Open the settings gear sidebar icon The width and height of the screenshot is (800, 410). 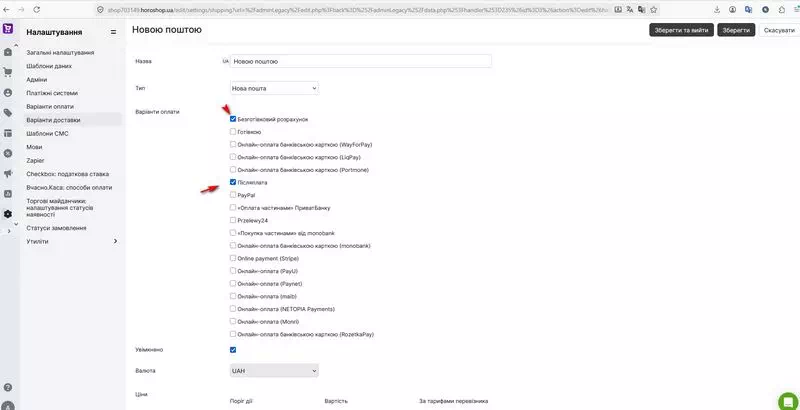(8, 214)
